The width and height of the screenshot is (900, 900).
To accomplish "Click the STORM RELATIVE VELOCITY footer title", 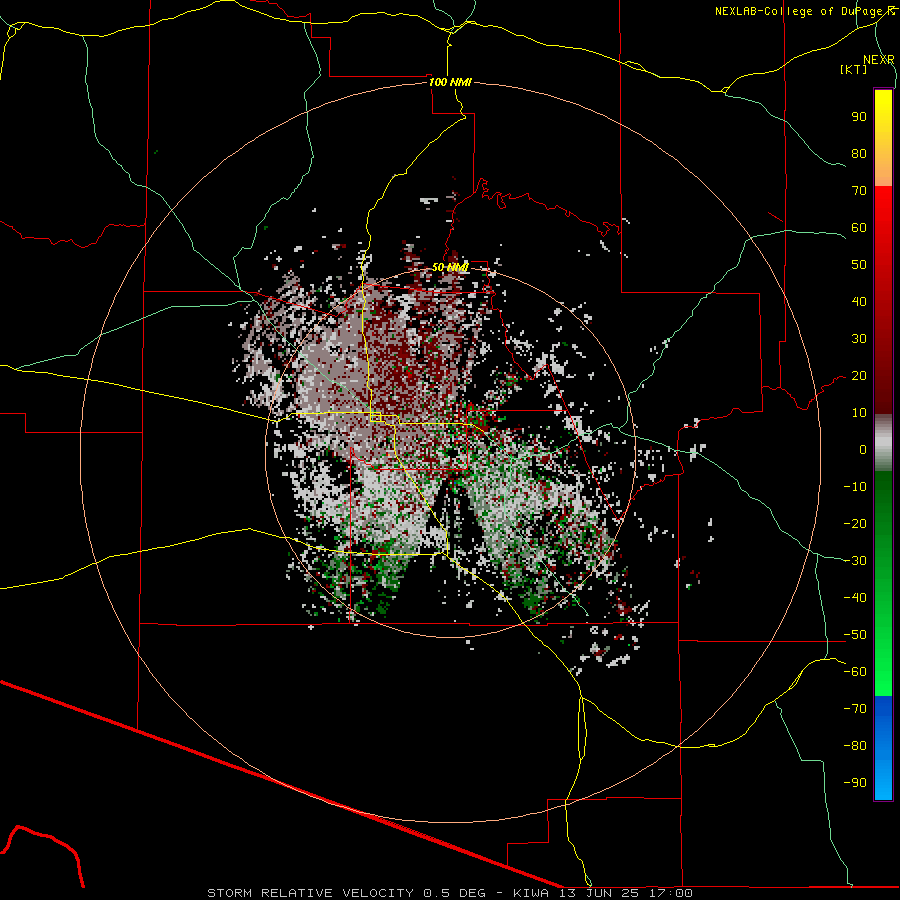I will coord(310,893).
